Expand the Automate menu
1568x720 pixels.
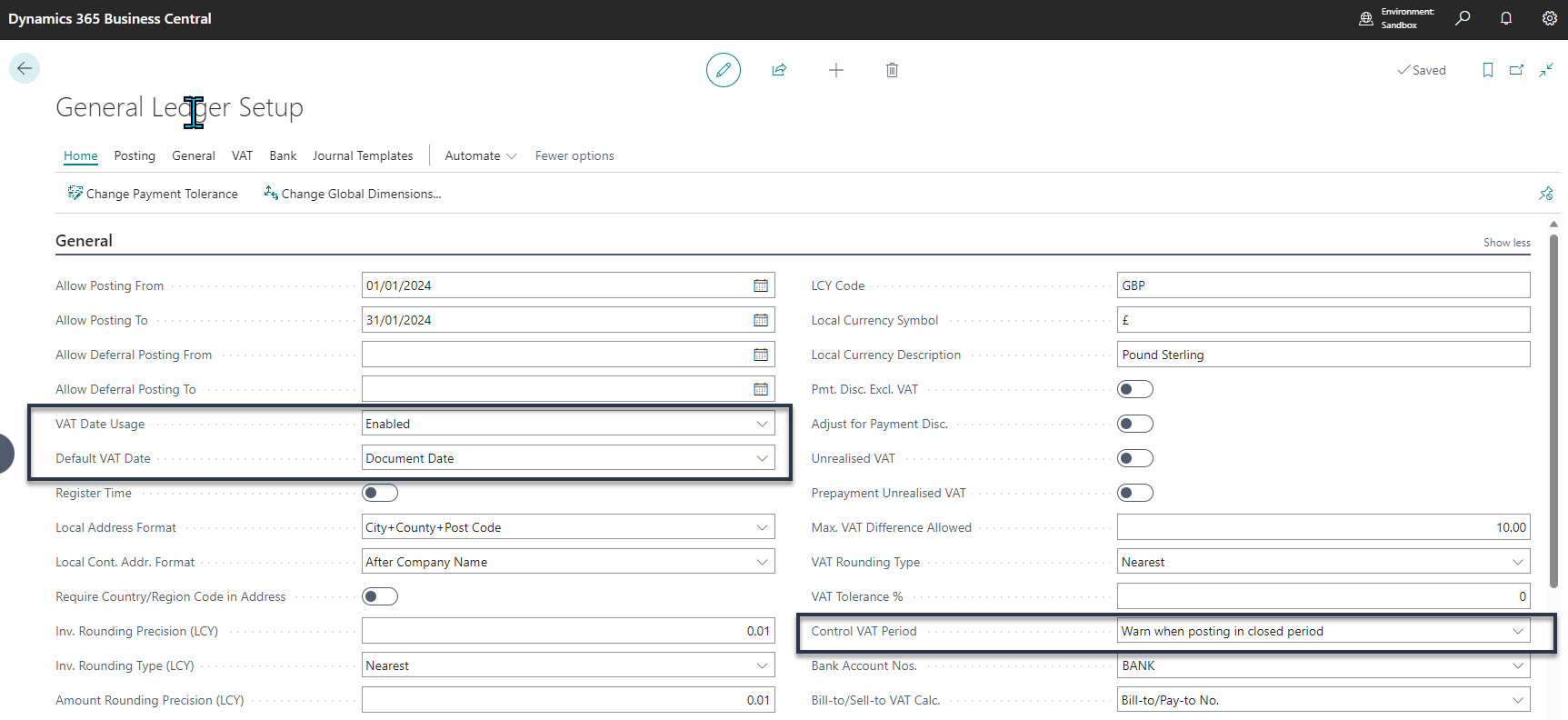(x=480, y=155)
